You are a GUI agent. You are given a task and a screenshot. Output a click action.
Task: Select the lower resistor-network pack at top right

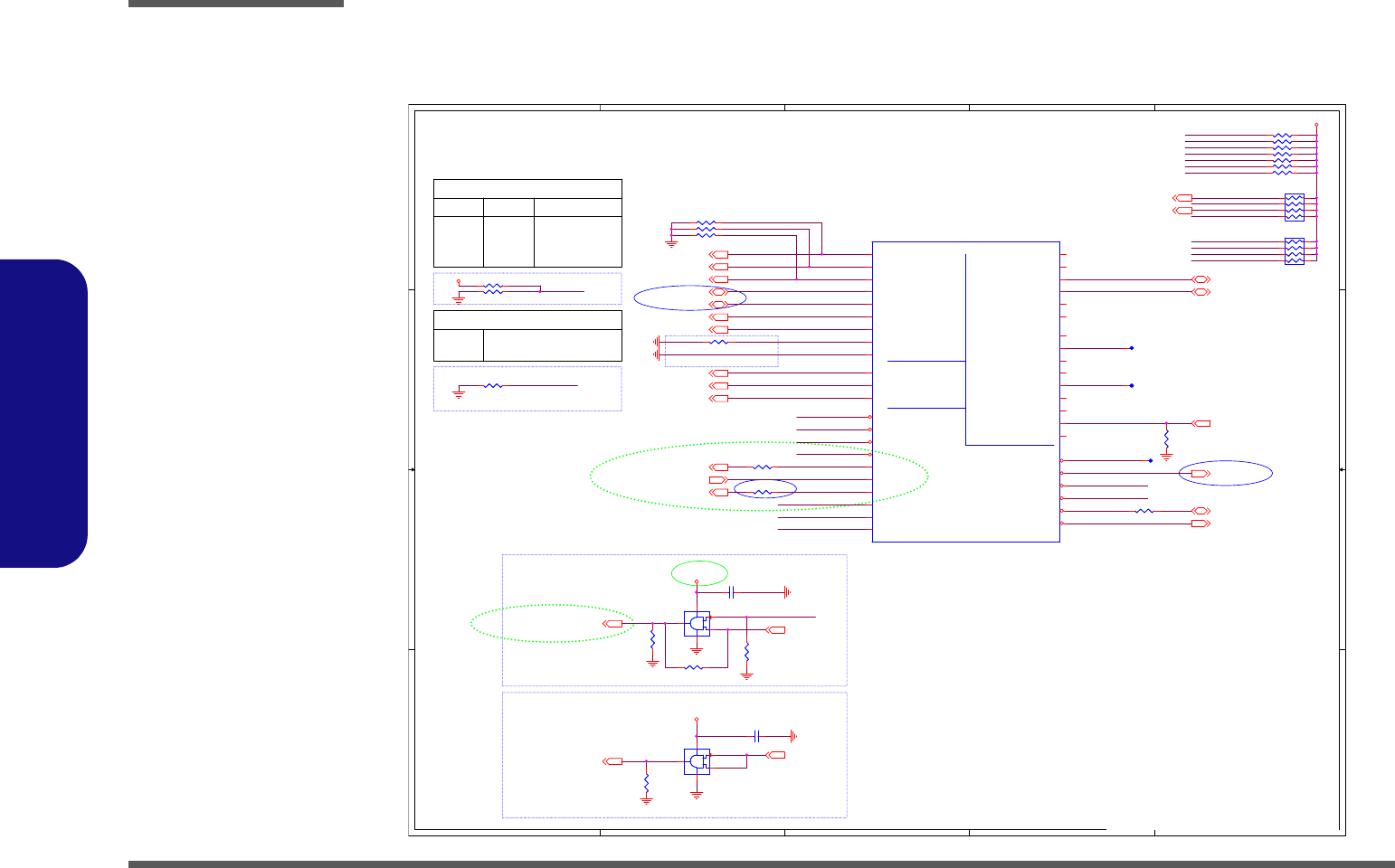tap(1294, 251)
